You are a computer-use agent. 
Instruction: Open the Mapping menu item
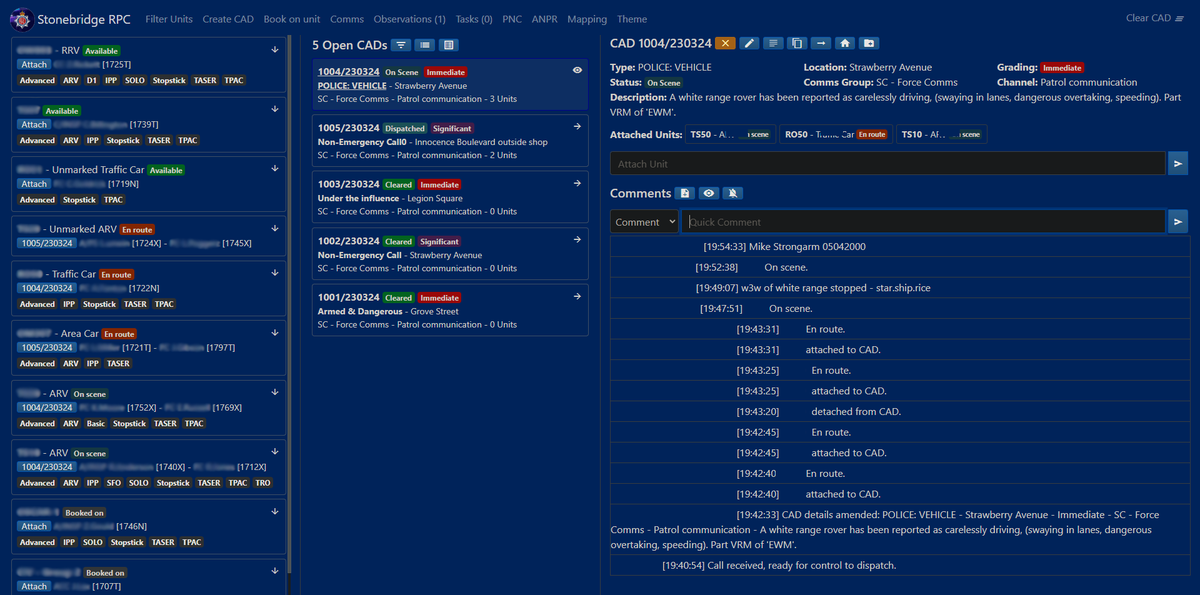point(587,19)
